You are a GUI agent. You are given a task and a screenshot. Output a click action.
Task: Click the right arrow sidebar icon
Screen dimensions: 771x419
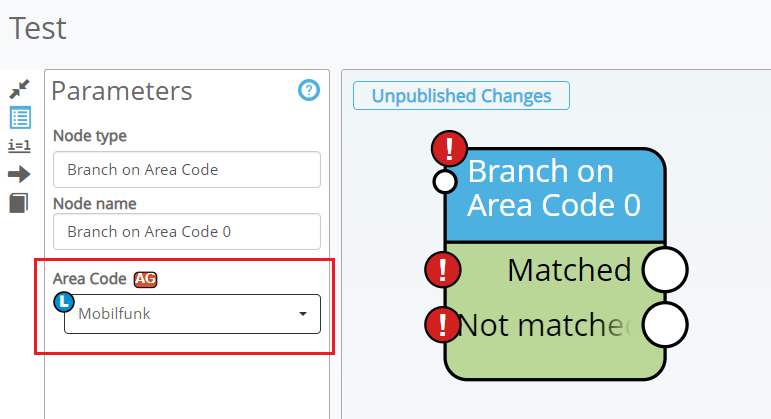(x=19, y=174)
